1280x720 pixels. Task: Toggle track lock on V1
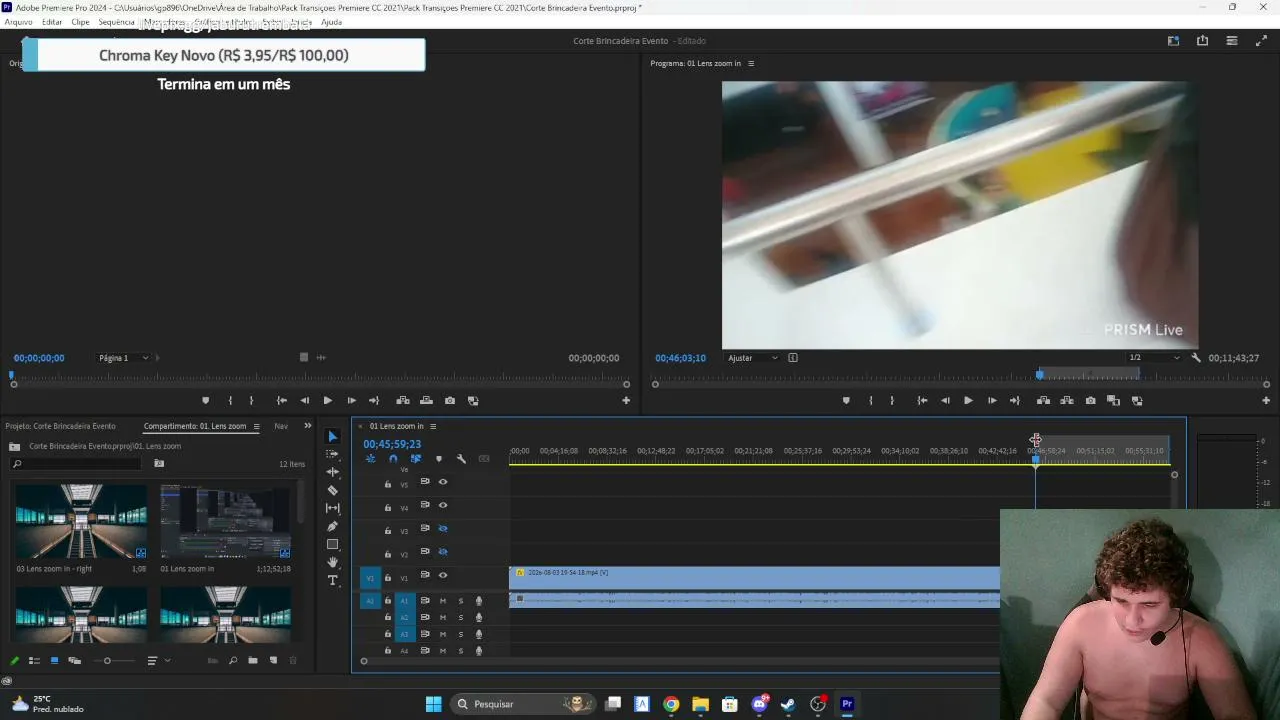(388, 577)
